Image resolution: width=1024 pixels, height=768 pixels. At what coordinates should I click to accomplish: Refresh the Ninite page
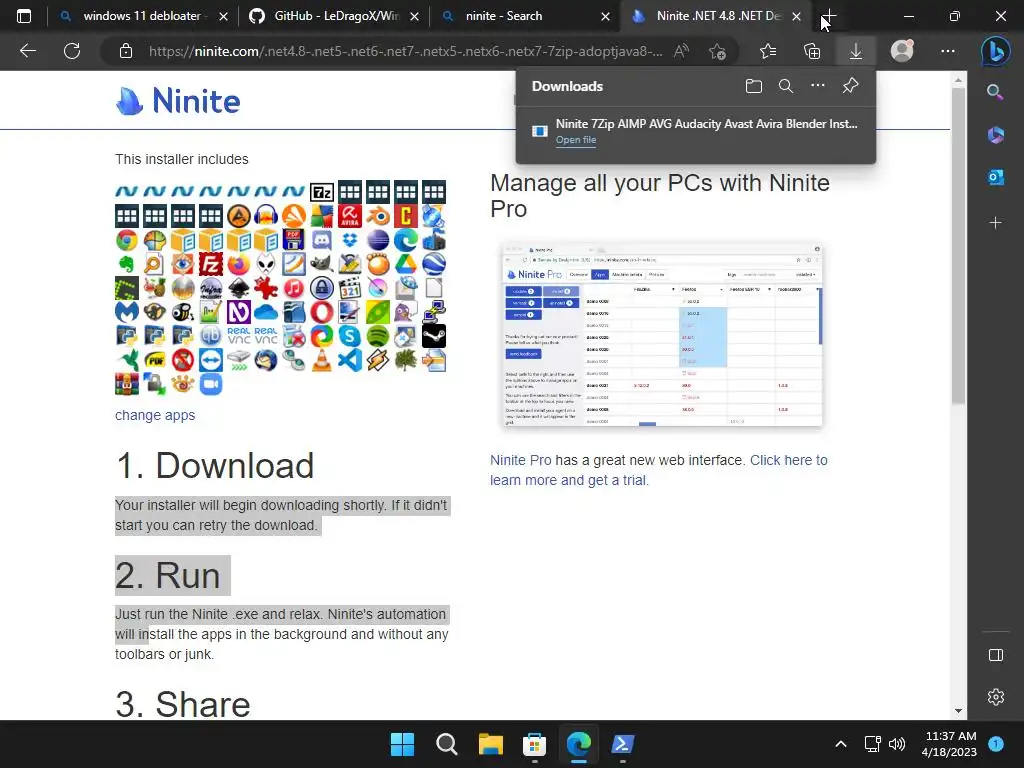tap(72, 51)
